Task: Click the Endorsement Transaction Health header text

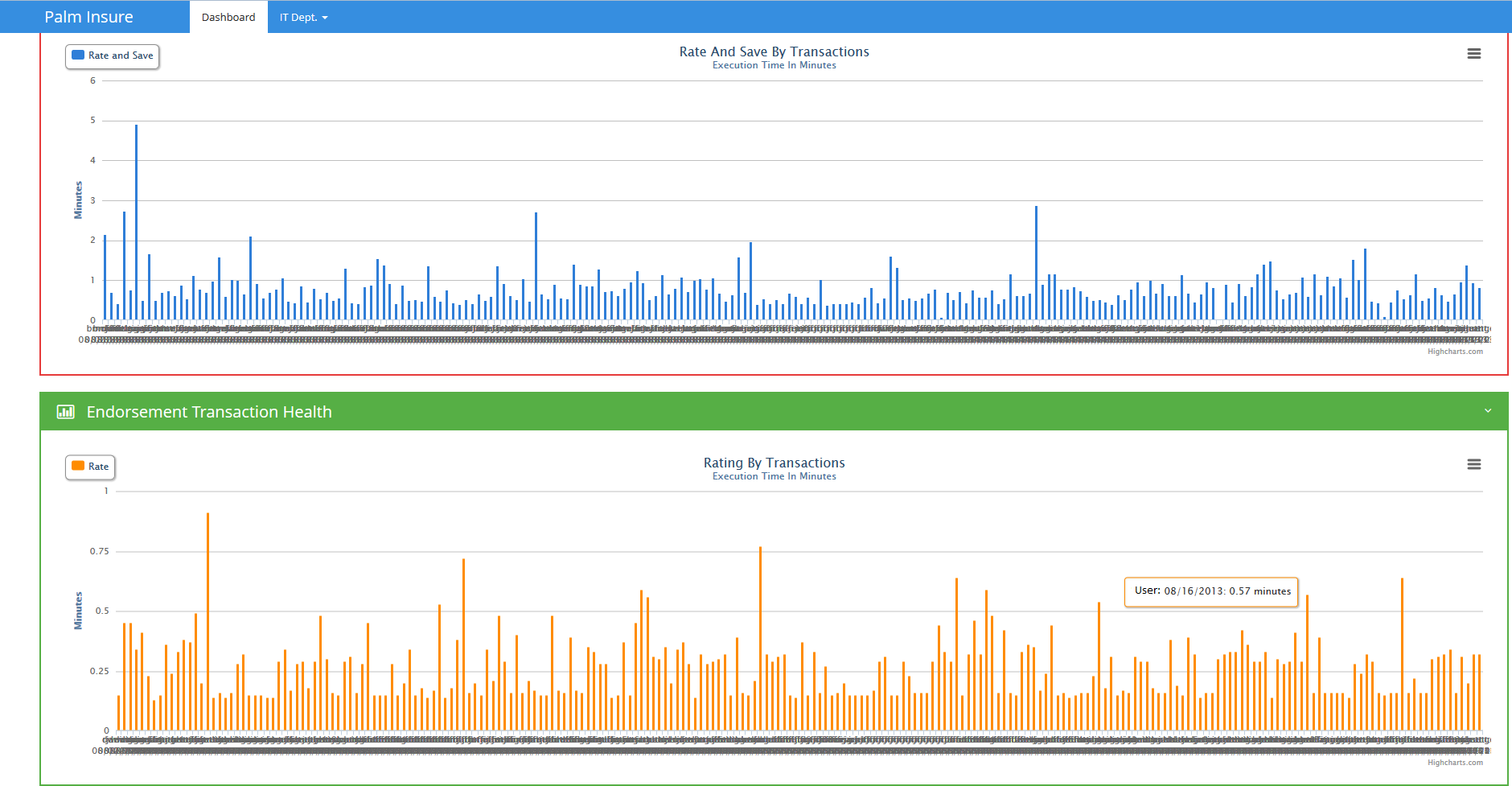Action: 209,412
